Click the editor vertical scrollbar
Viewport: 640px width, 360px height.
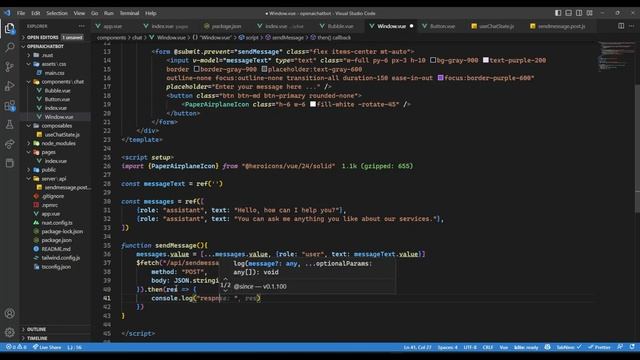[x=637, y=149]
